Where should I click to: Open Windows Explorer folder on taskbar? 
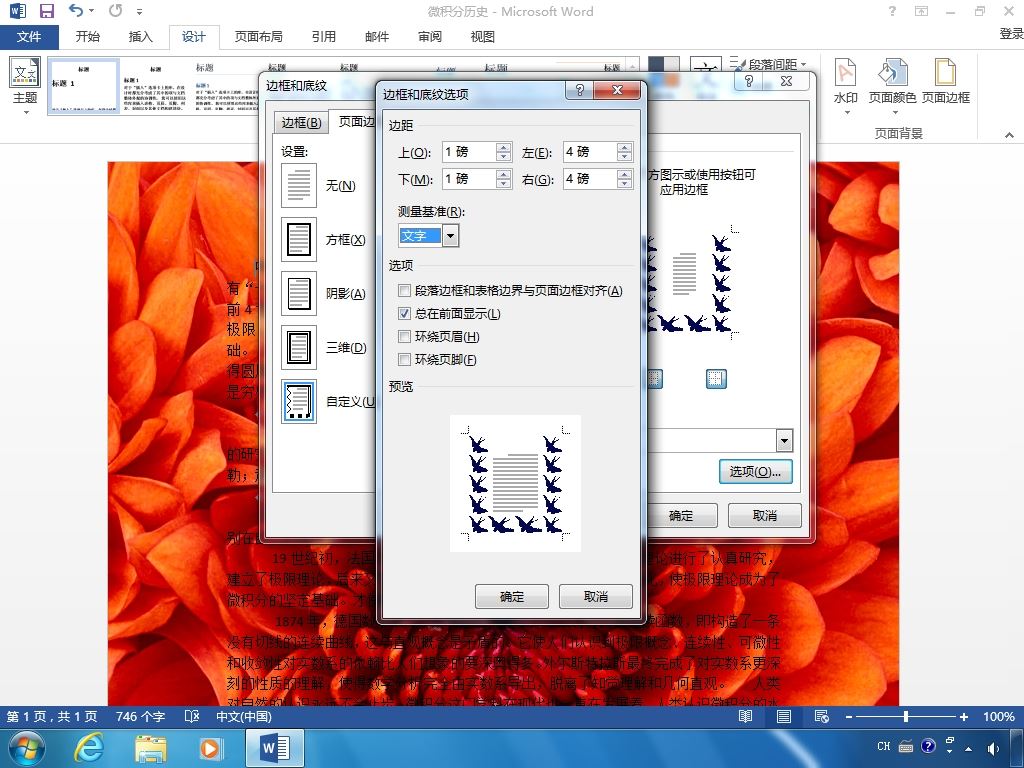pyautogui.click(x=150, y=748)
